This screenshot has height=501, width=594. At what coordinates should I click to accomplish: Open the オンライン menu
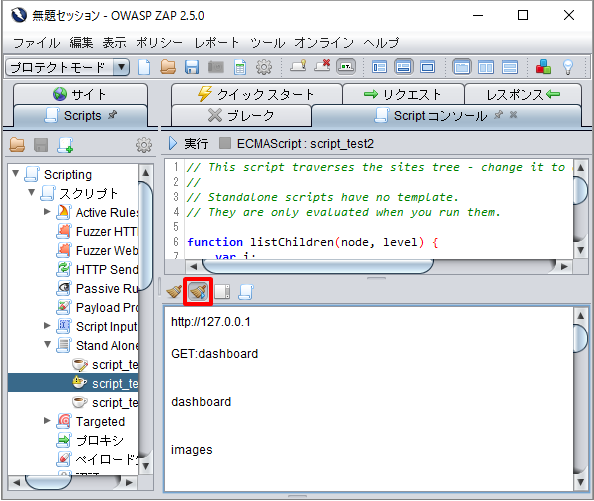(x=324, y=43)
